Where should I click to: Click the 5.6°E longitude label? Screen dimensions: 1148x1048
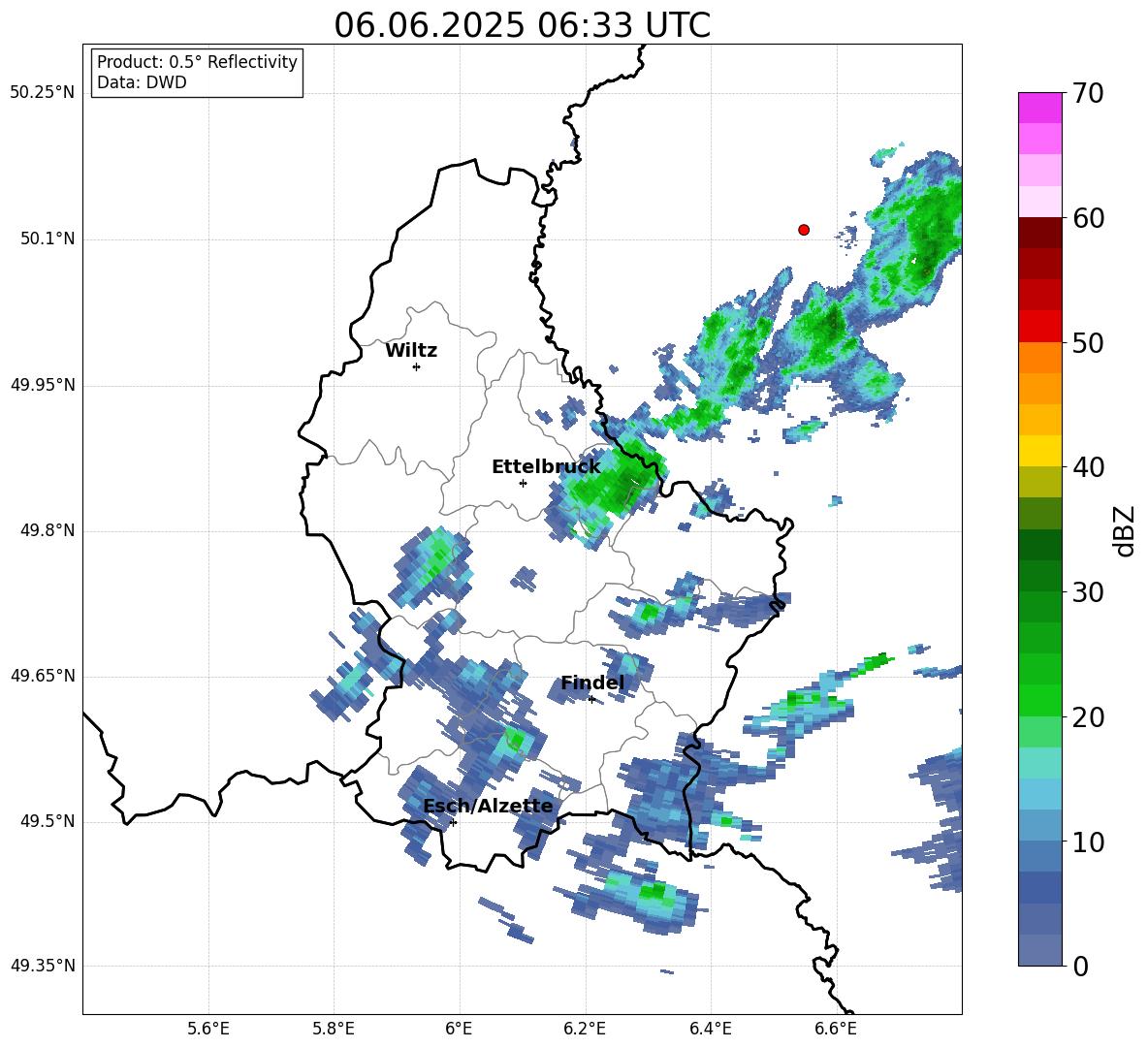click(x=208, y=1029)
